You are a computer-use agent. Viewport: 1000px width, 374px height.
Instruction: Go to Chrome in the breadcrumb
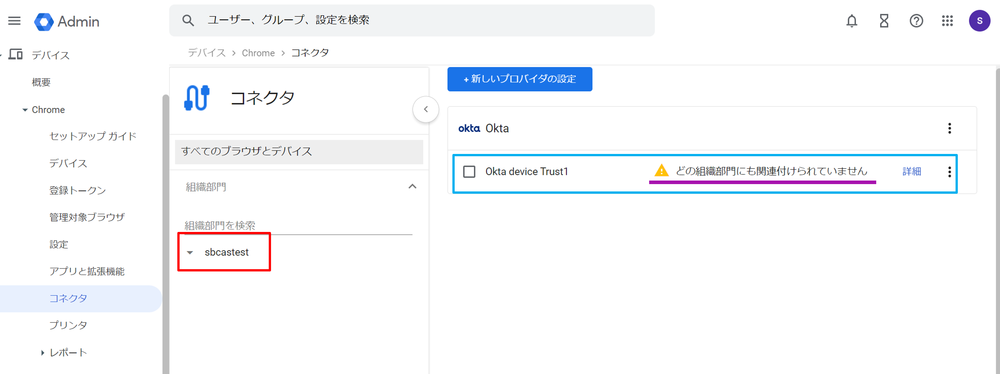[x=258, y=53]
